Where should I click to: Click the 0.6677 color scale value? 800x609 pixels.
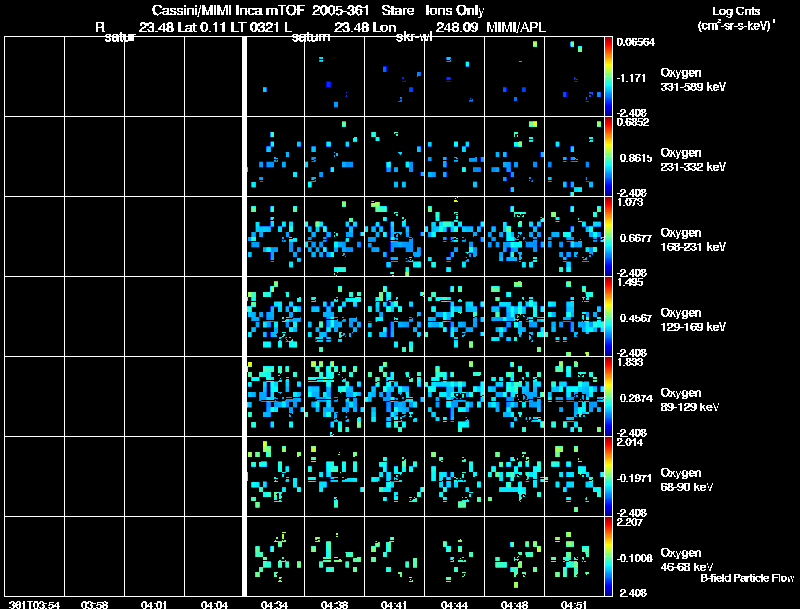tap(636, 238)
